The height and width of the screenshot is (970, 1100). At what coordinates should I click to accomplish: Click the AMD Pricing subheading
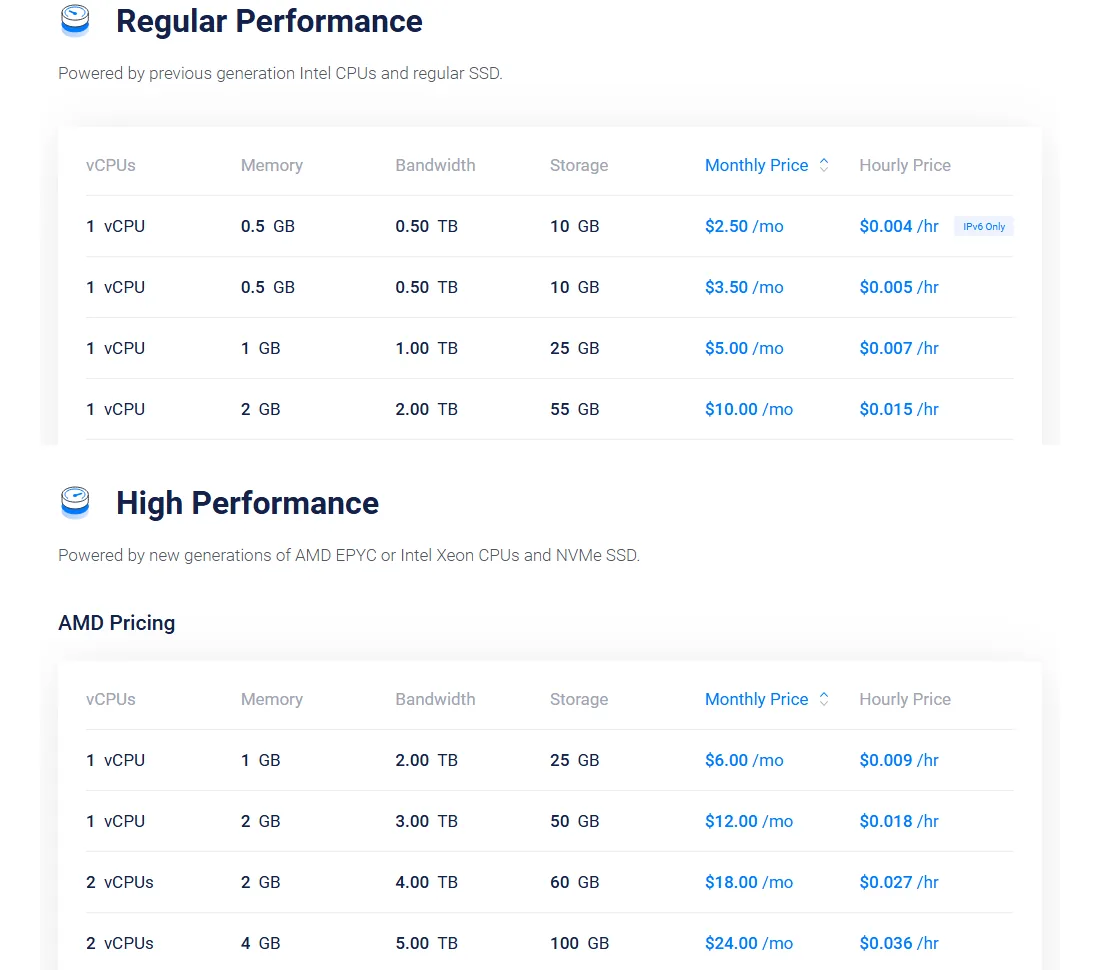pos(116,622)
